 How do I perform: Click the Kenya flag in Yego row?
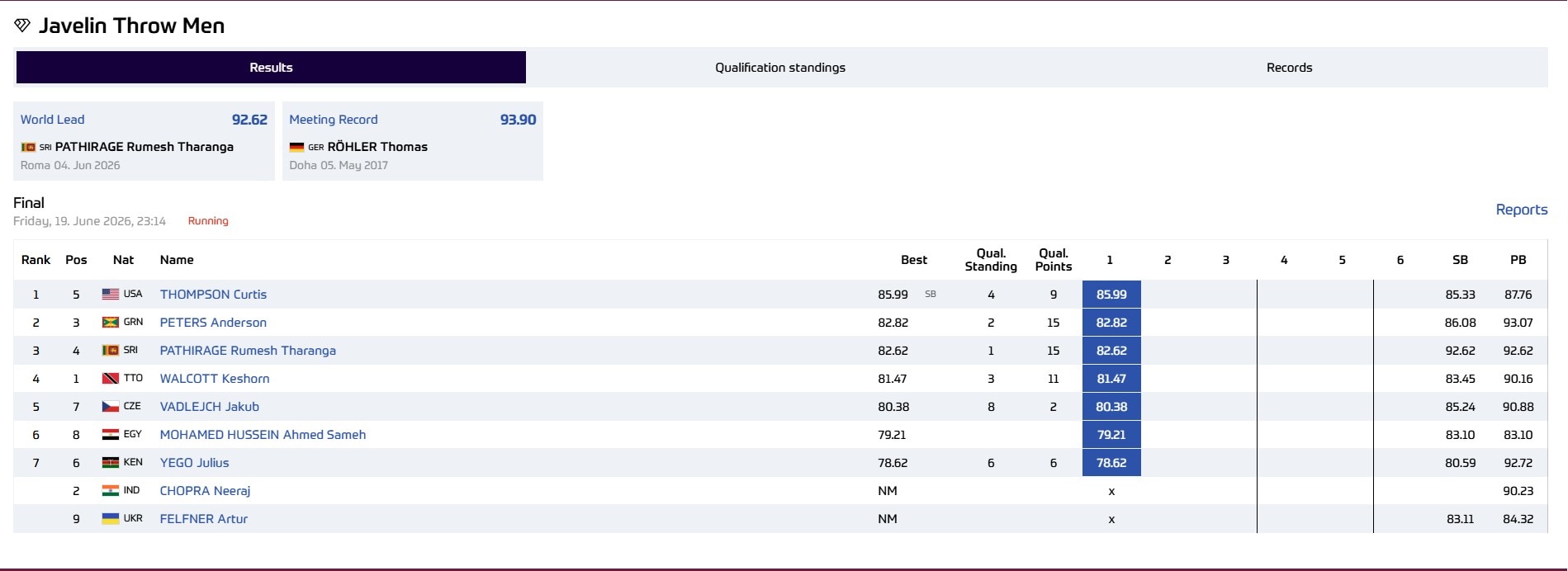pyautogui.click(x=111, y=462)
